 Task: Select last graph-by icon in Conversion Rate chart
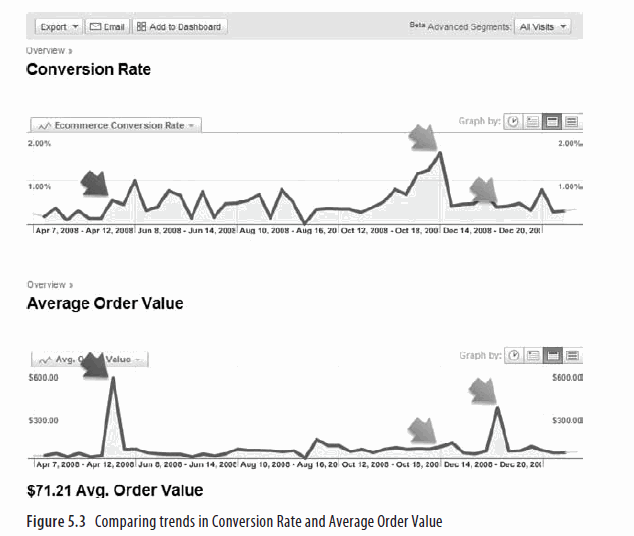[571, 122]
